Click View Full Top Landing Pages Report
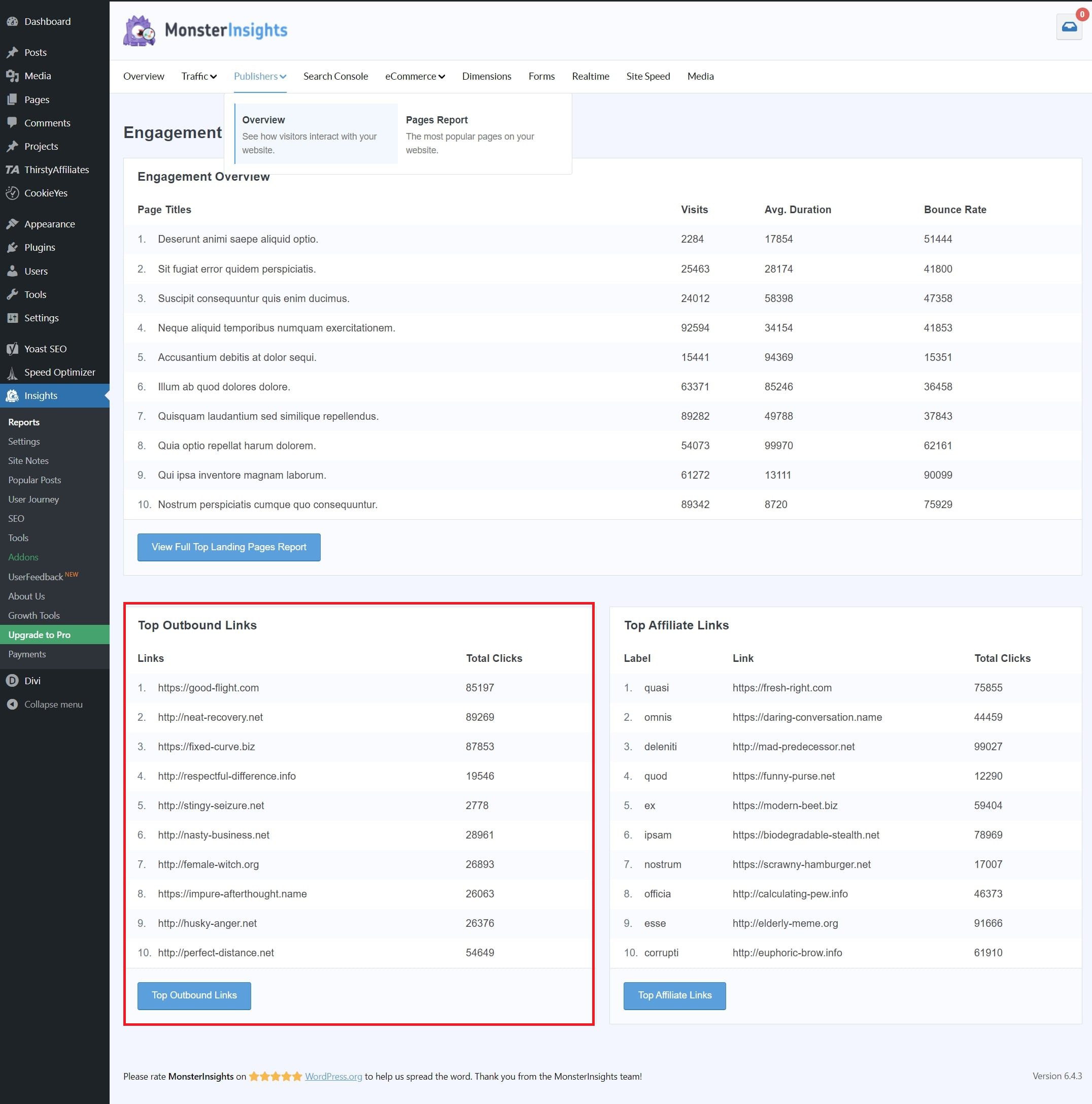 [x=228, y=546]
